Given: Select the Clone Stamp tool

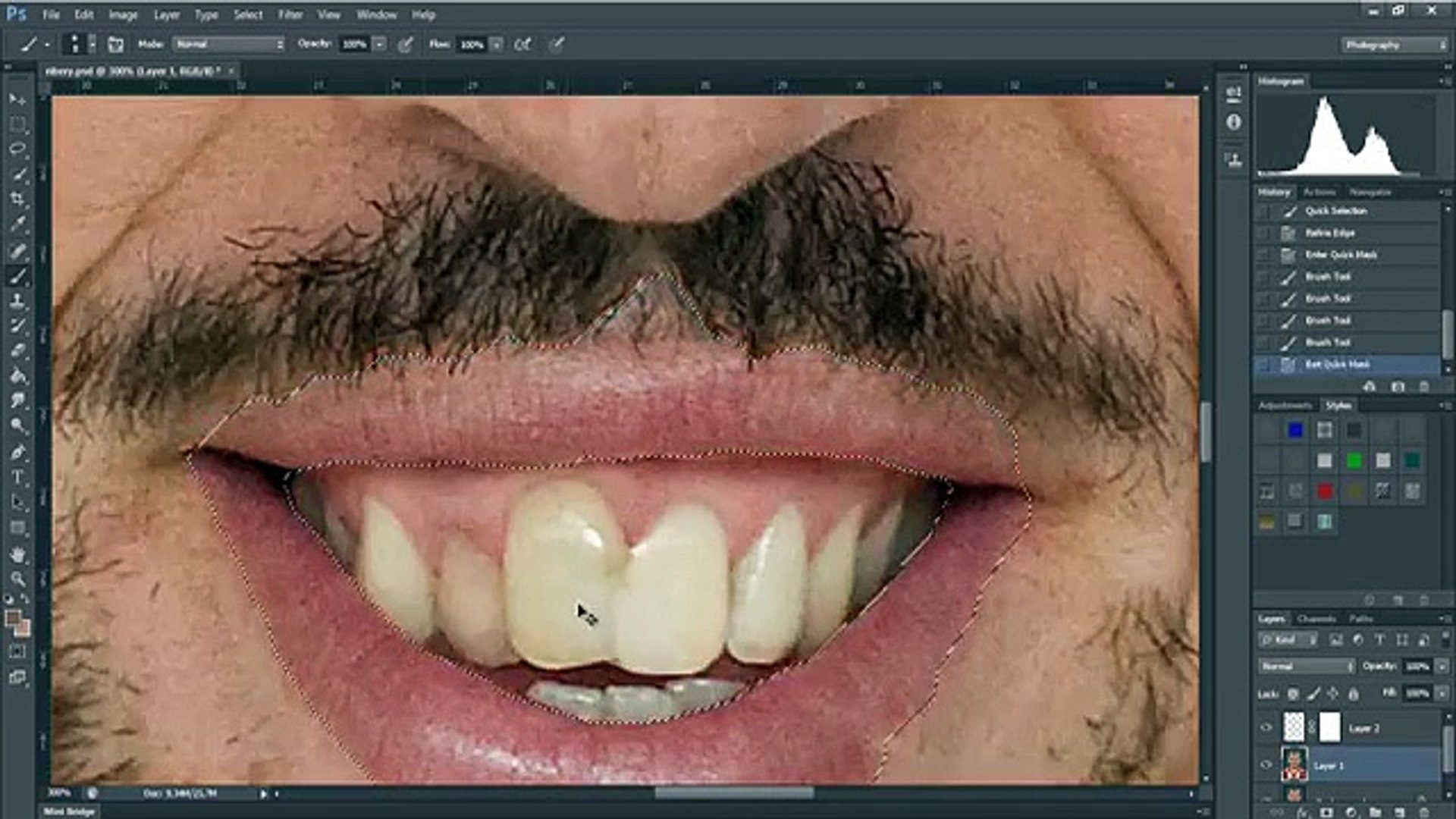Looking at the screenshot, I should coord(18,301).
